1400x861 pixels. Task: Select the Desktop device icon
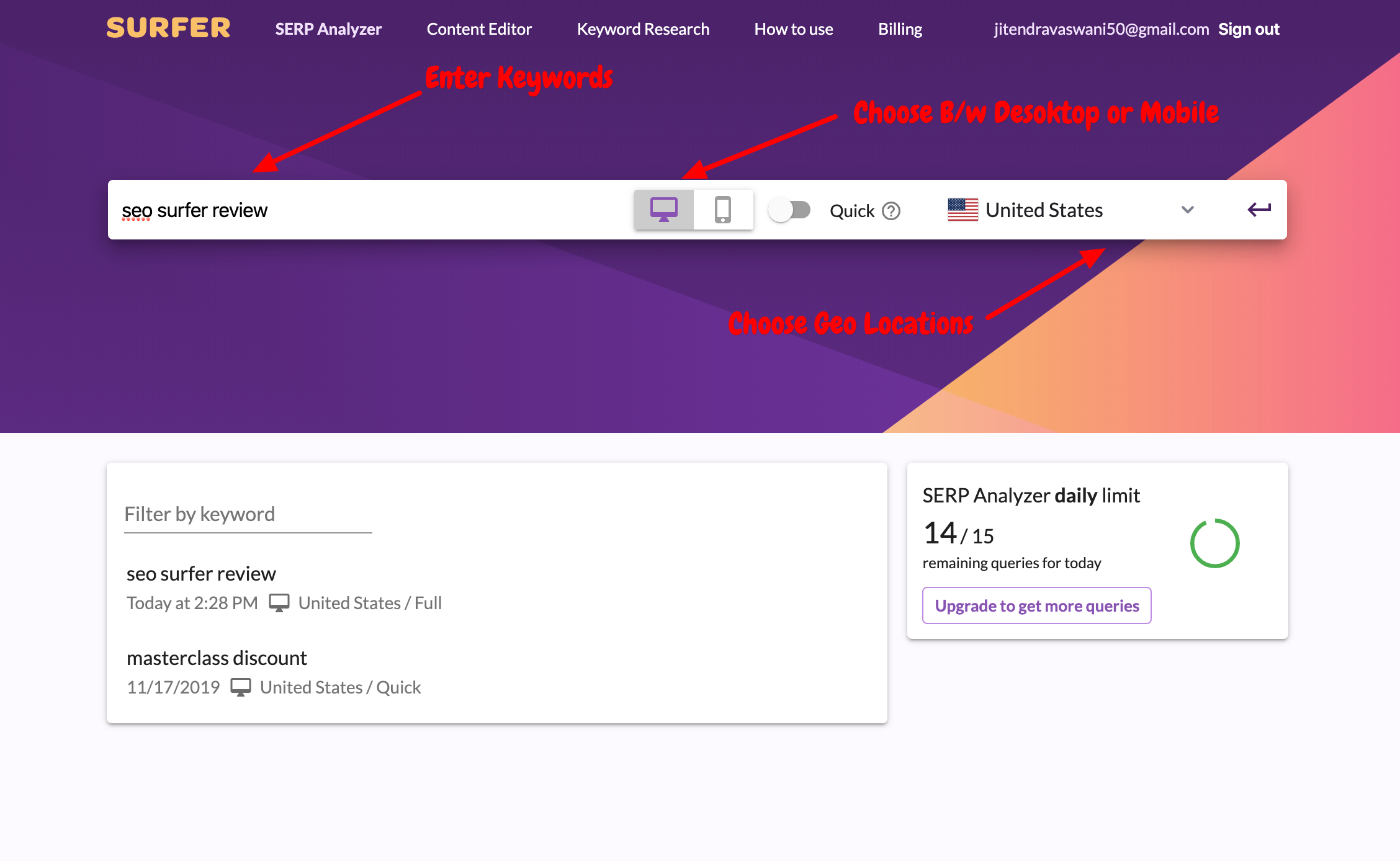click(663, 210)
